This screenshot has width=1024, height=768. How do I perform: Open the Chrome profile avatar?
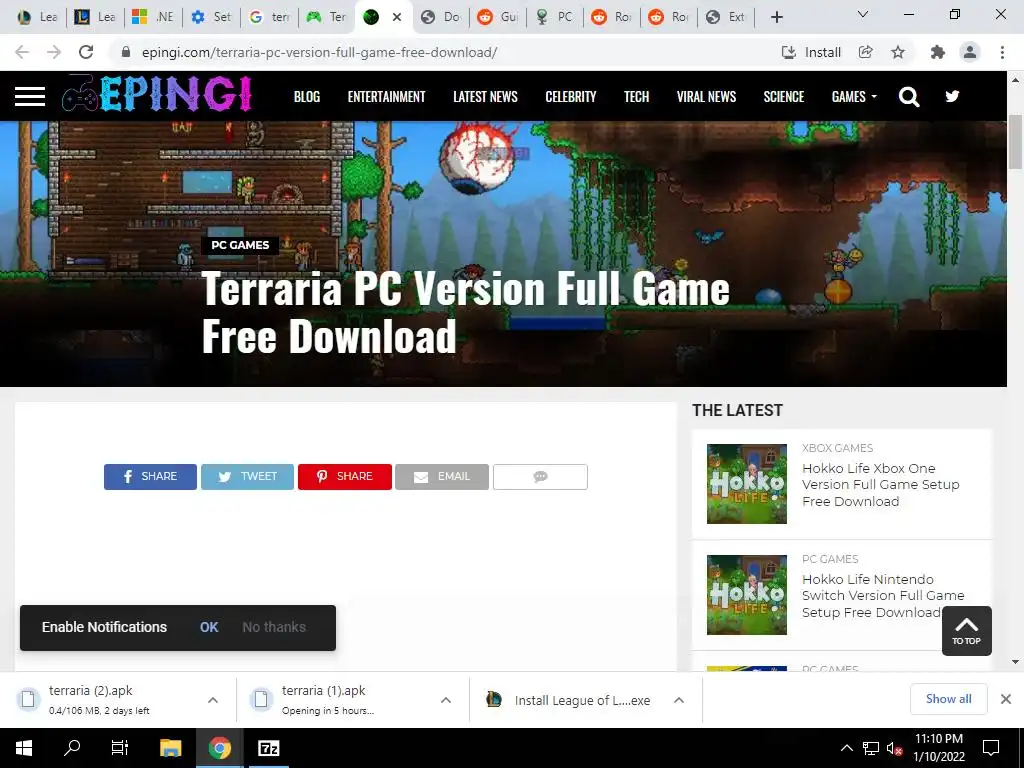[970, 52]
